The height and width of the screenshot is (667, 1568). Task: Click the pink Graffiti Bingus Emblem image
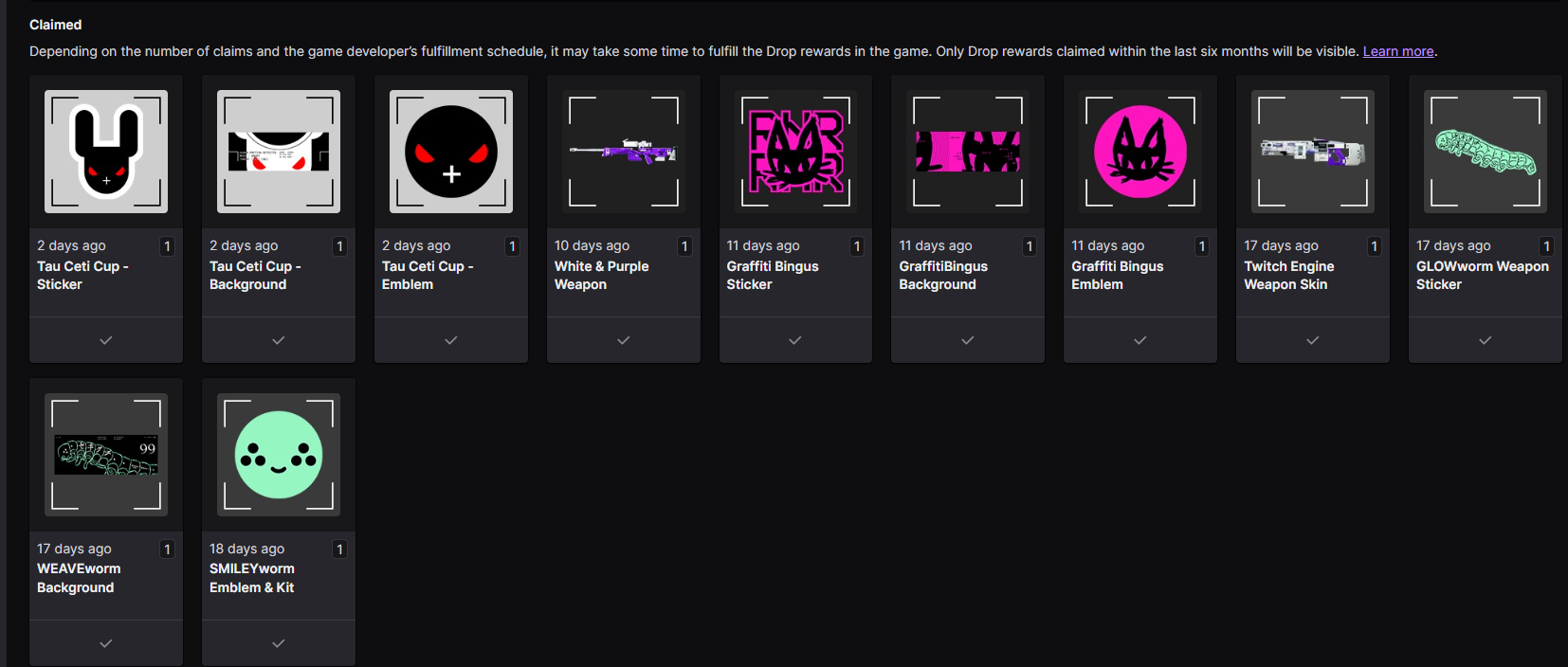tap(1140, 152)
